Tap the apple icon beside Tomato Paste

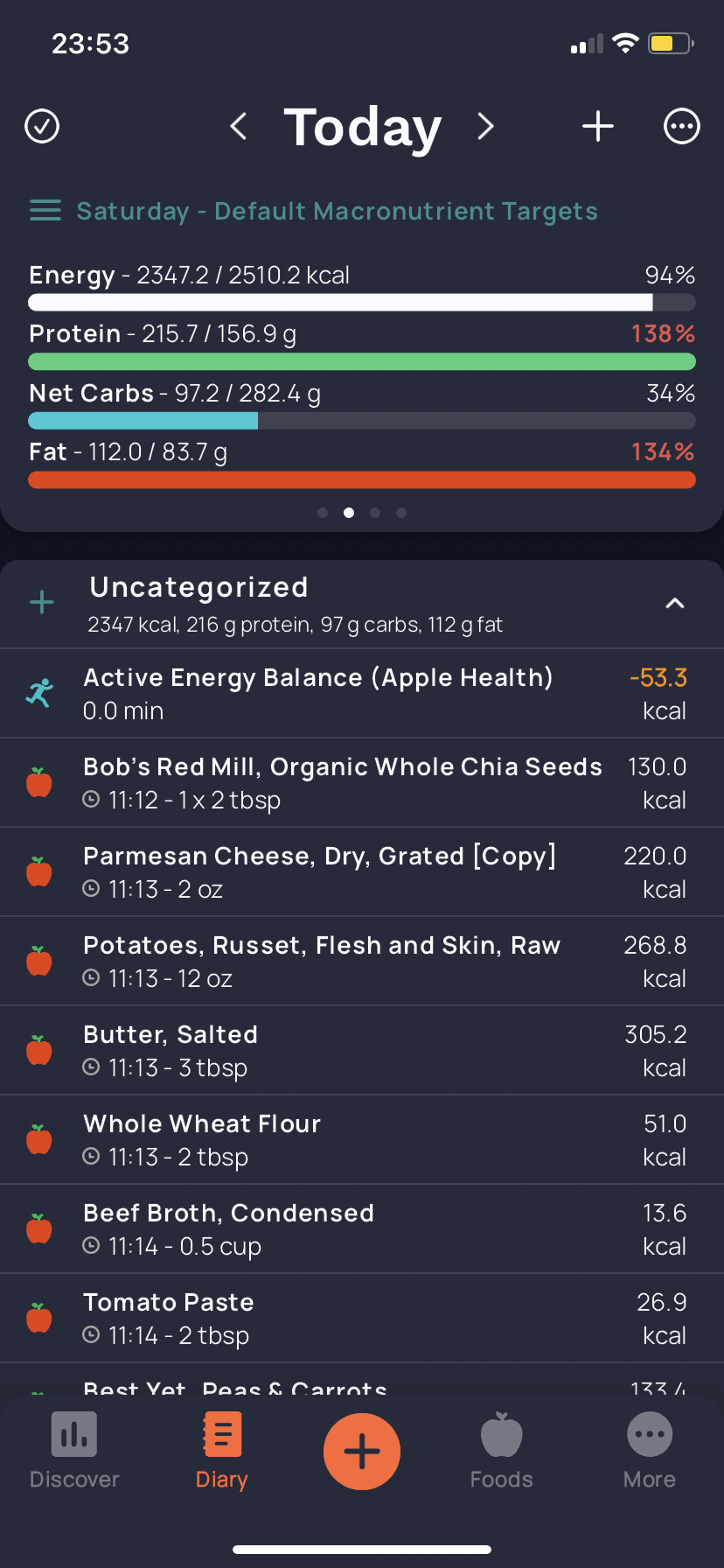[39, 1318]
